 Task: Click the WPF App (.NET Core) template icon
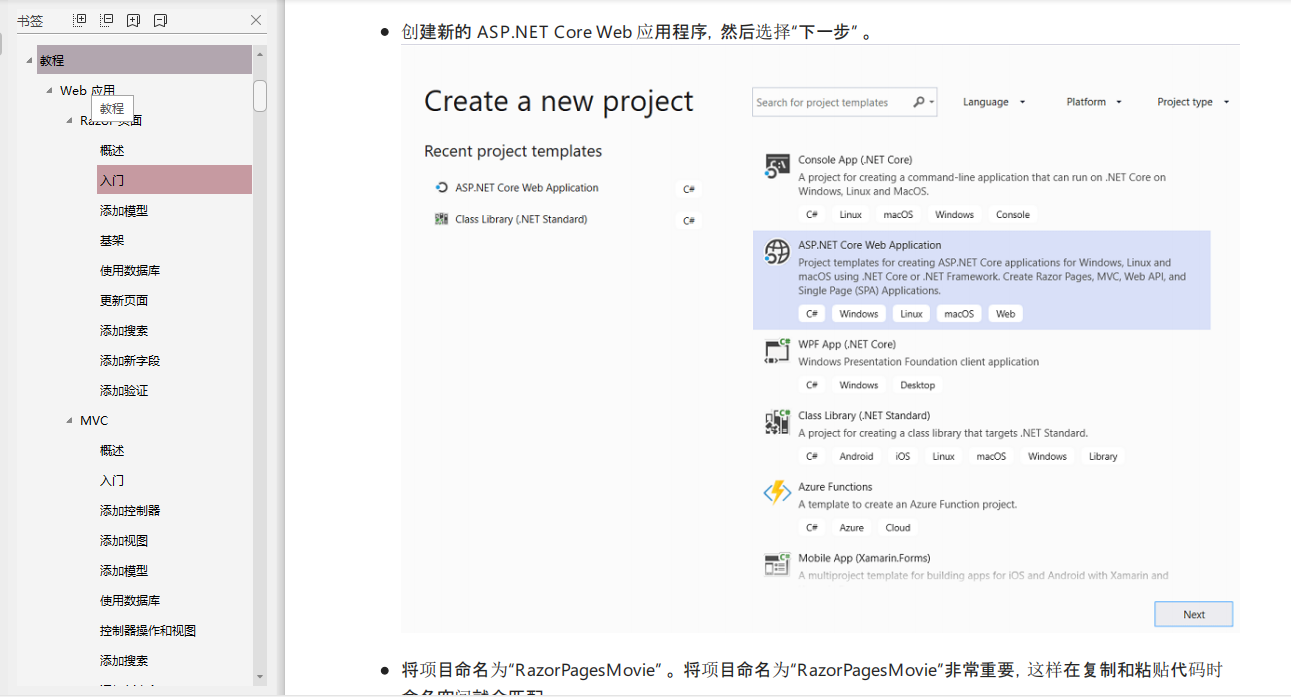tap(777, 350)
